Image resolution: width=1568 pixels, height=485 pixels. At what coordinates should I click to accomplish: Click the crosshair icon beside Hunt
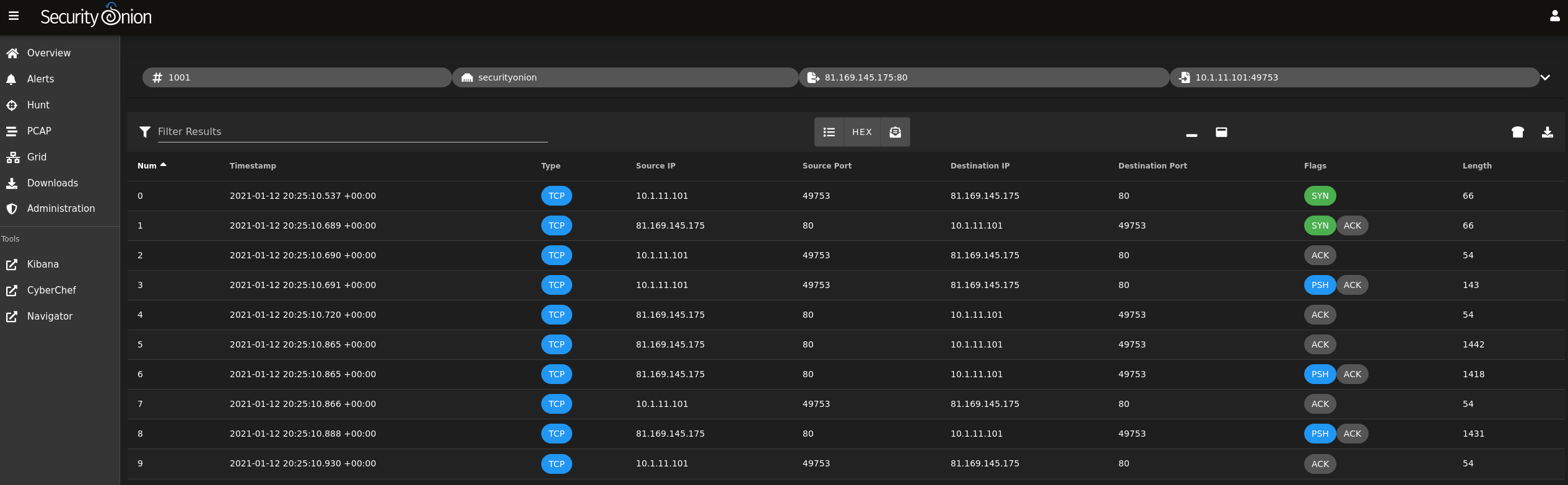pyautogui.click(x=12, y=105)
